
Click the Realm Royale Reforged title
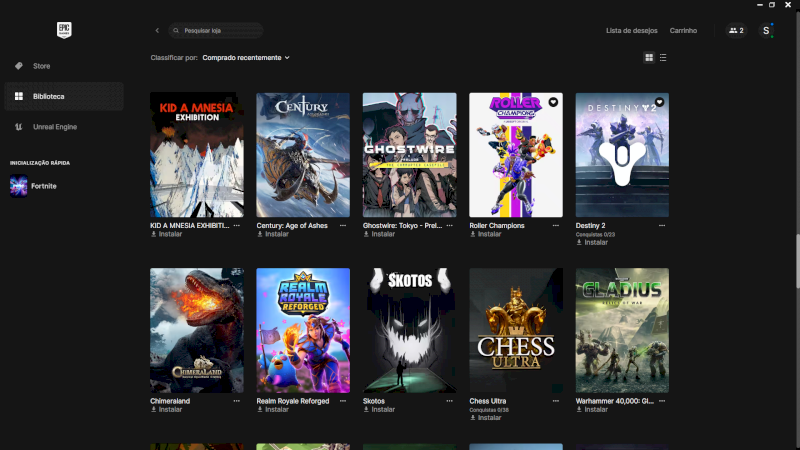click(x=293, y=401)
